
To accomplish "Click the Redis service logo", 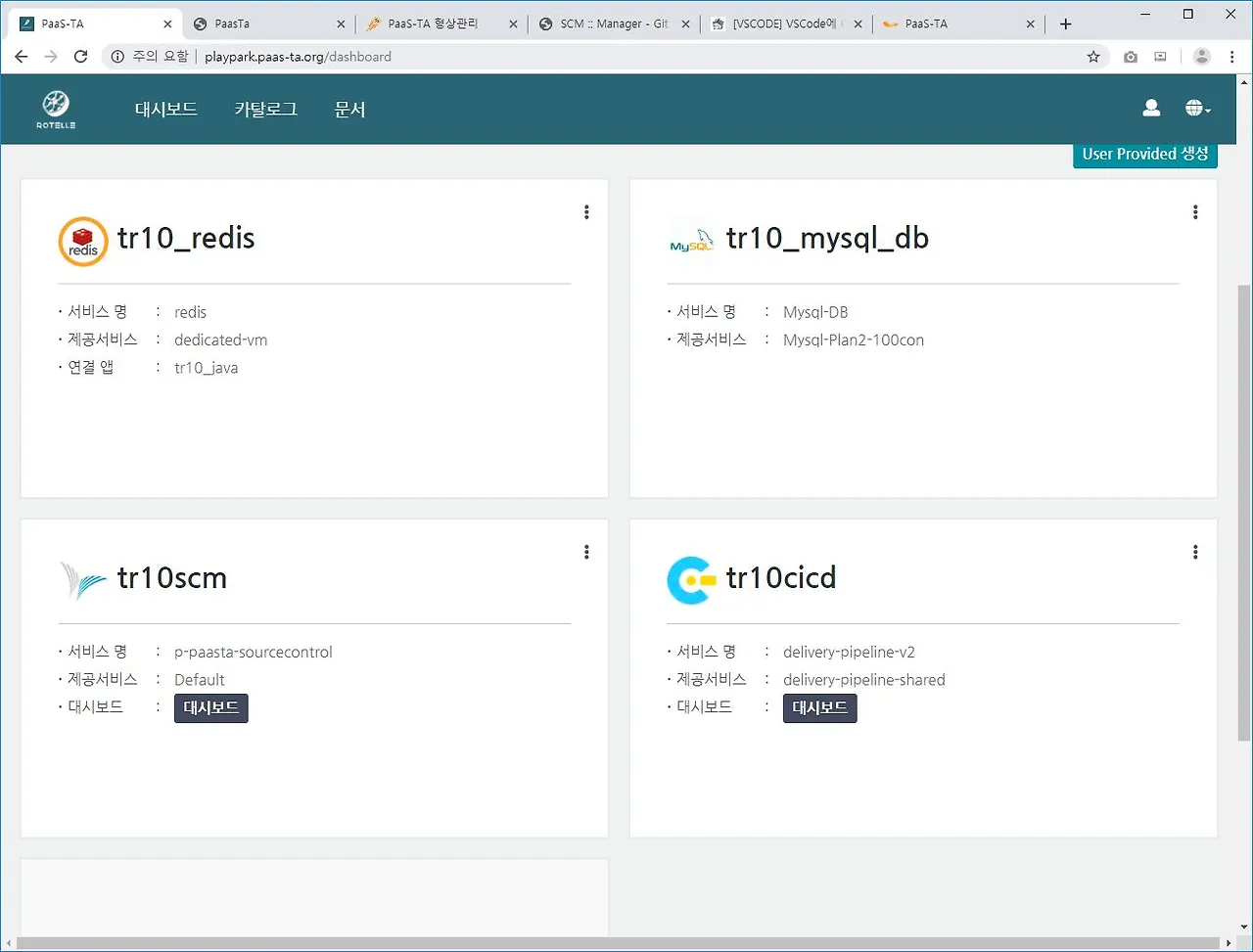I will click(x=83, y=241).
